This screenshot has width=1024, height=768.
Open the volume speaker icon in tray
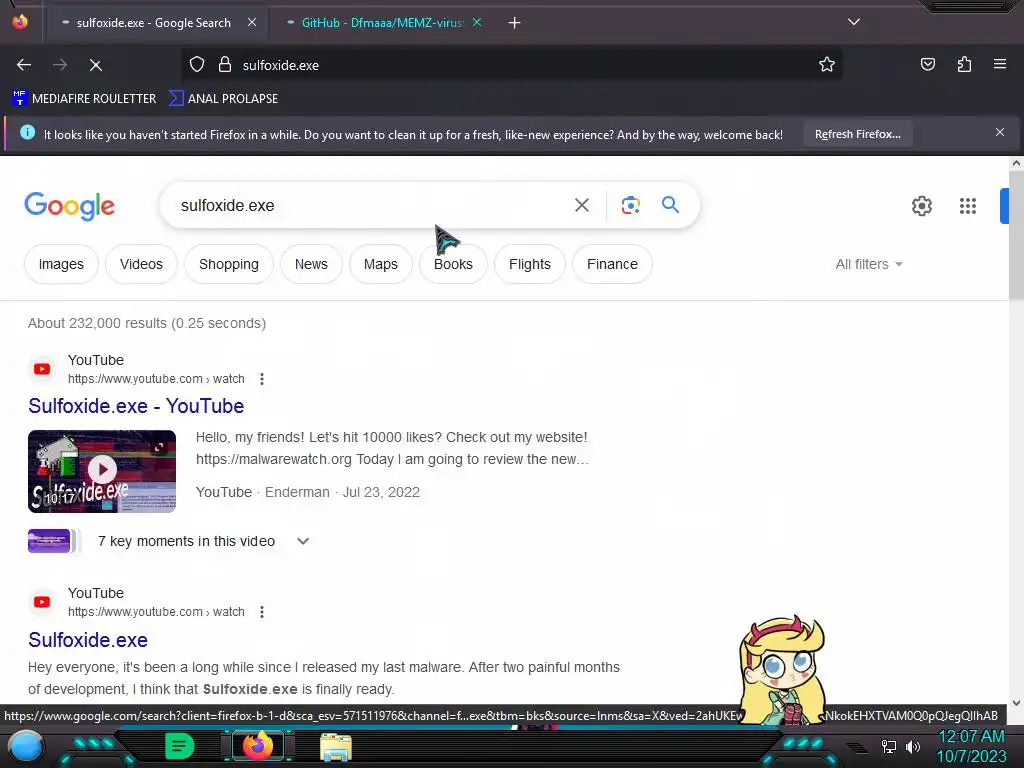pyautogui.click(x=912, y=746)
